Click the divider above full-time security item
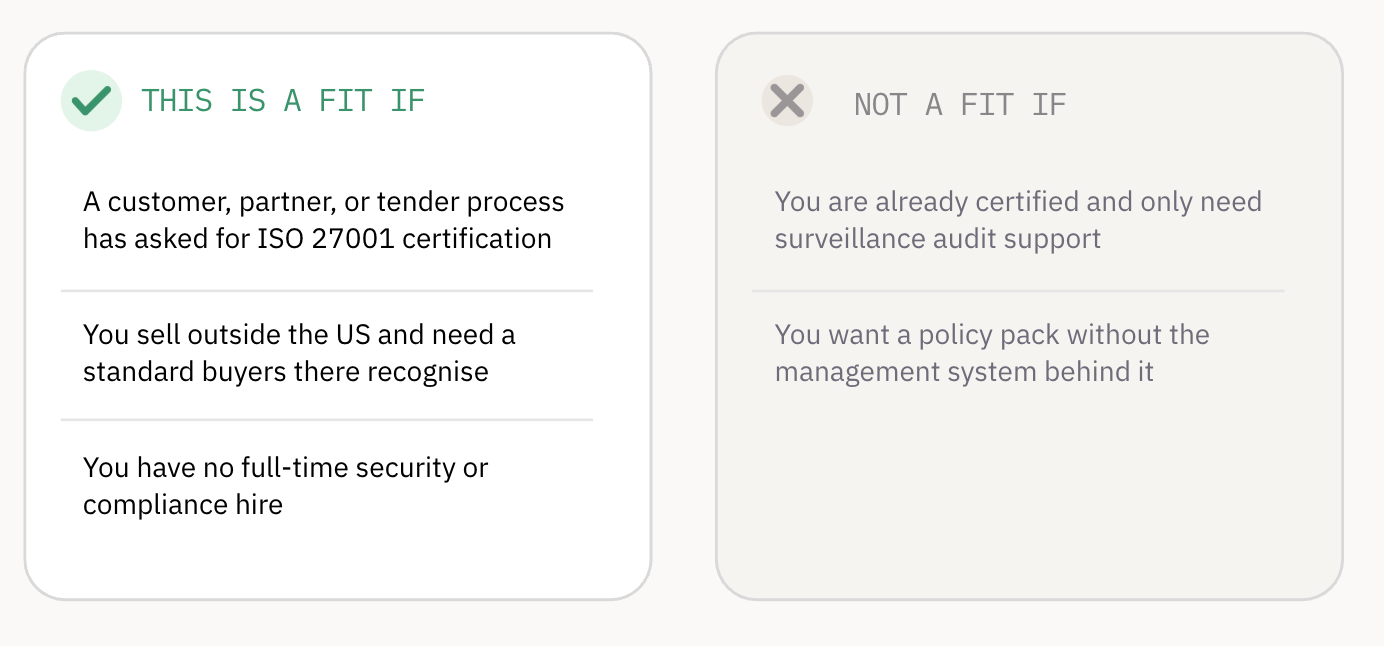1384x646 pixels. pyautogui.click(x=327, y=420)
